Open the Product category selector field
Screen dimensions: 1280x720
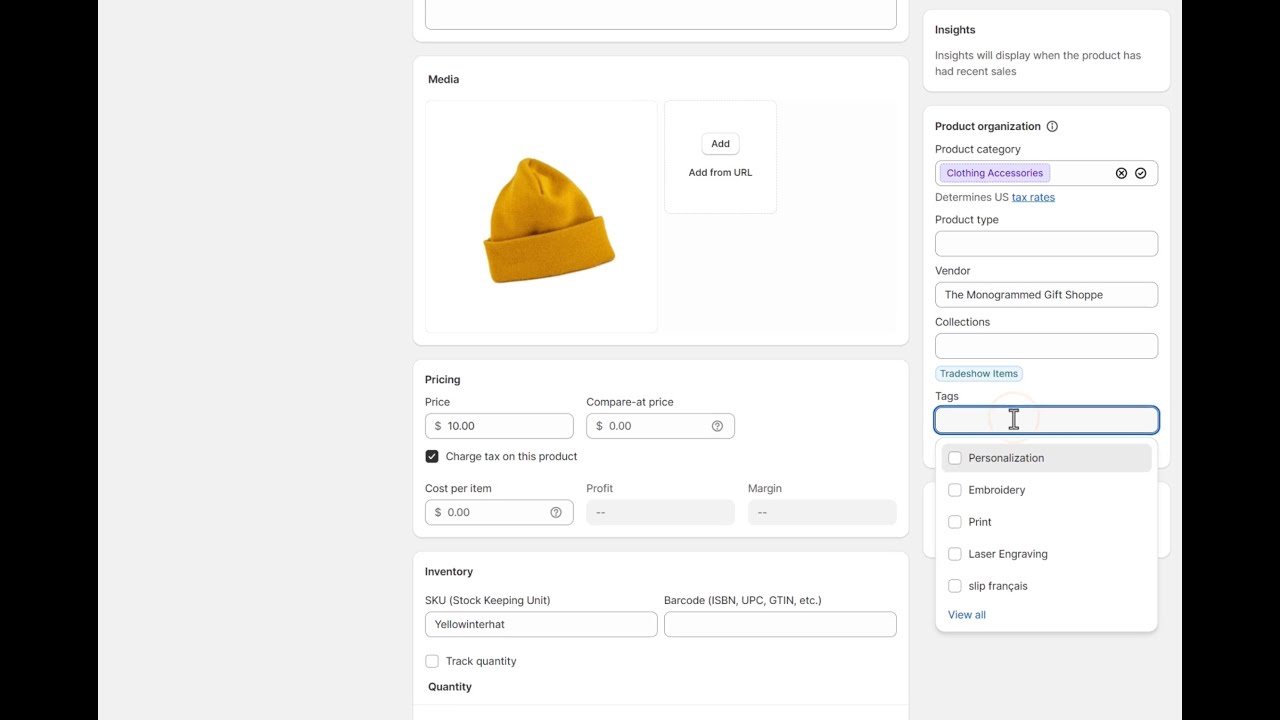coord(1046,173)
